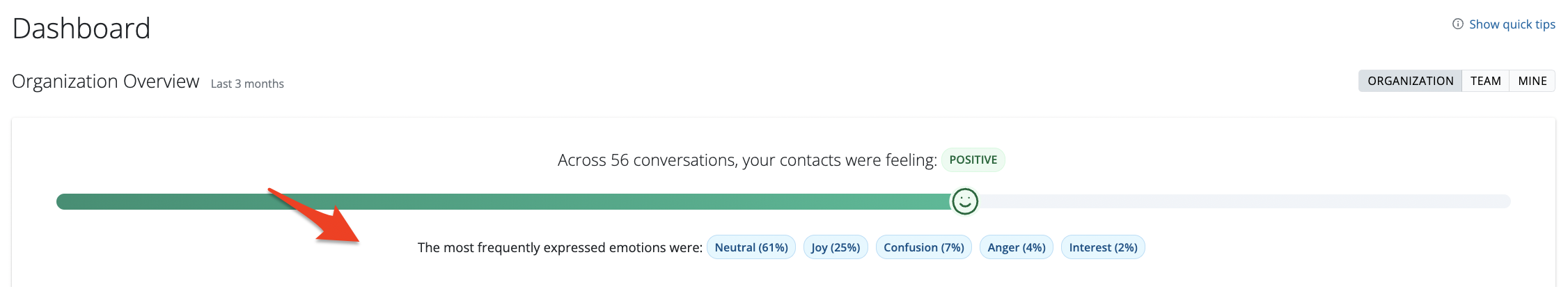Open the Show quick tips link
This screenshot has width=1568, height=287.
pos(1512,24)
